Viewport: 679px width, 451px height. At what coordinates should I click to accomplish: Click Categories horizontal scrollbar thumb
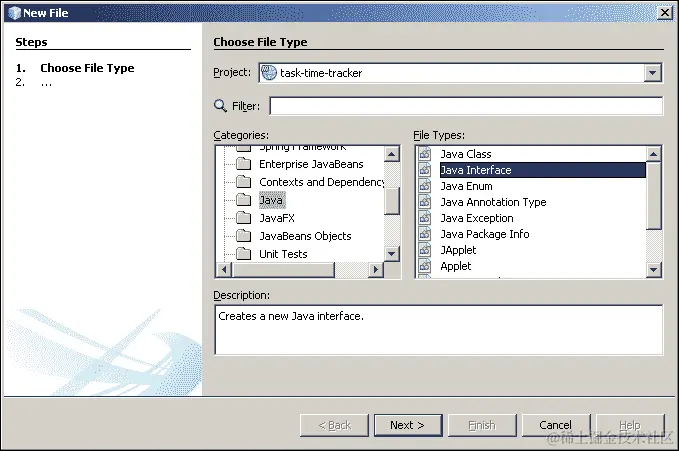[283, 269]
